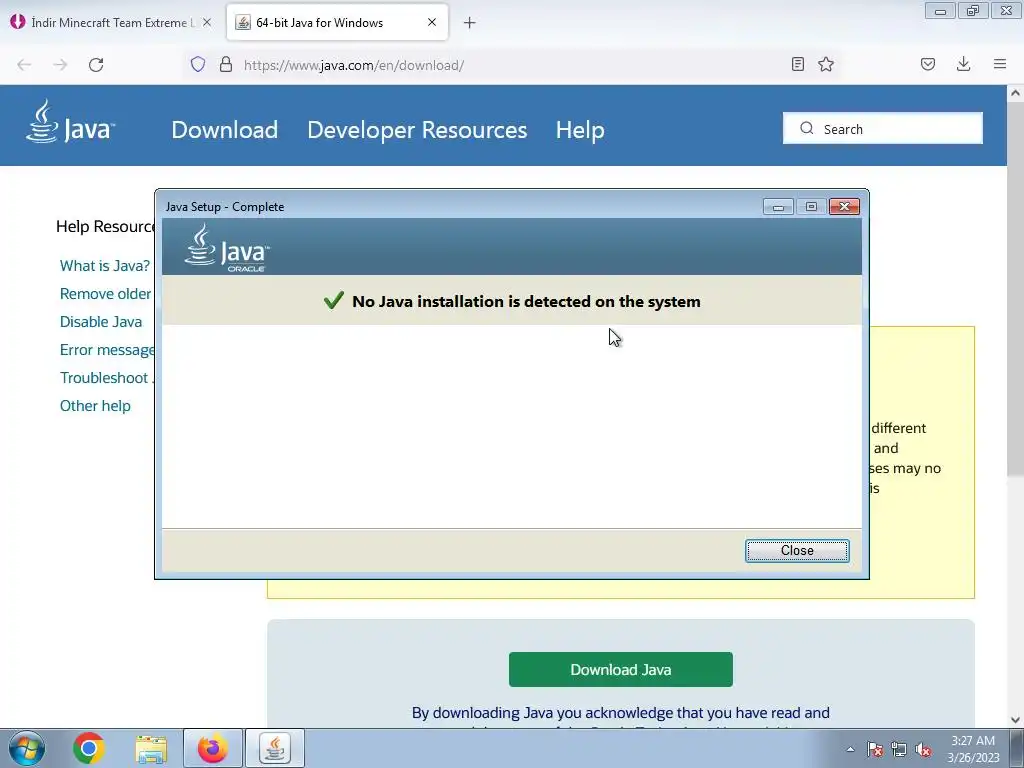Open a new browser tab
This screenshot has height=768, width=1024.
(x=470, y=23)
